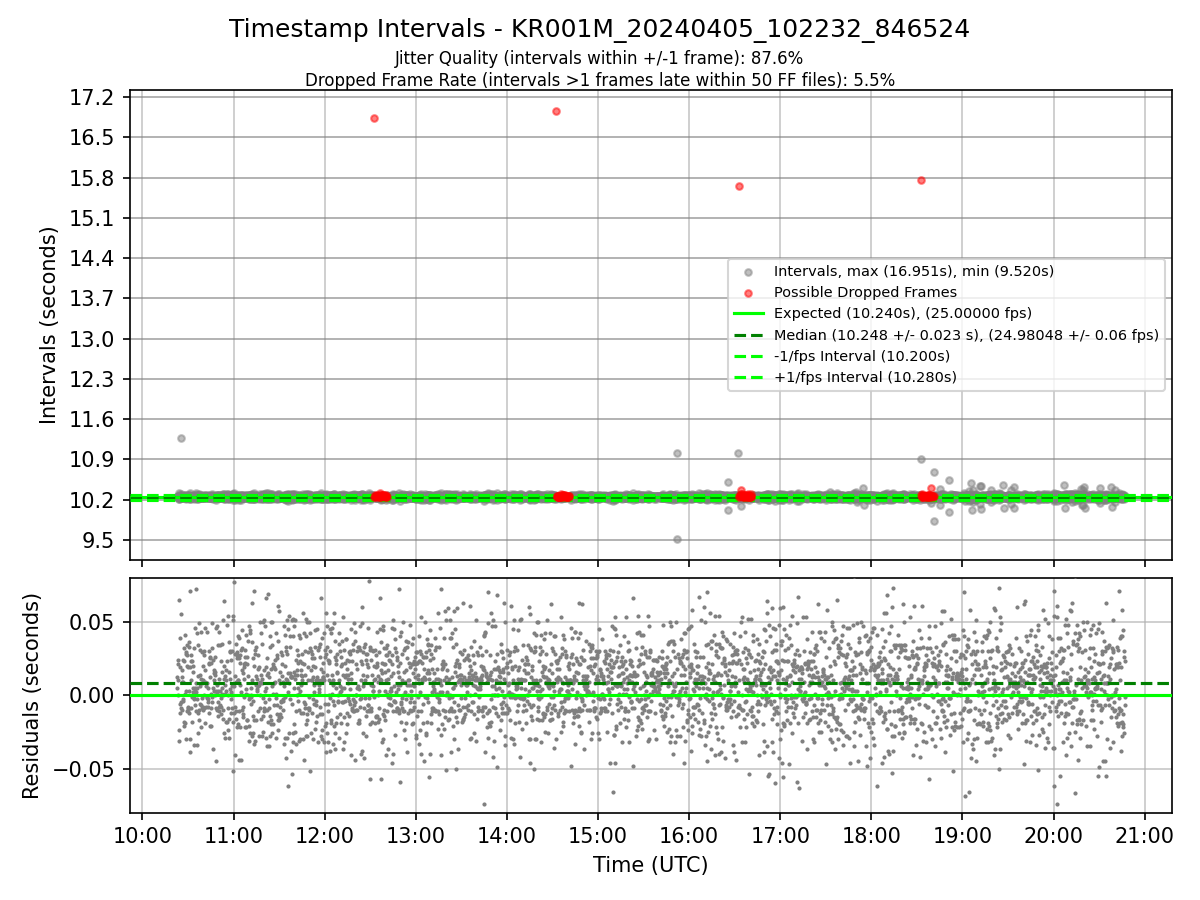This screenshot has width=1200, height=900.
Task: Click the gray interval point near 15:50 at 11.0s
Action: point(677,453)
